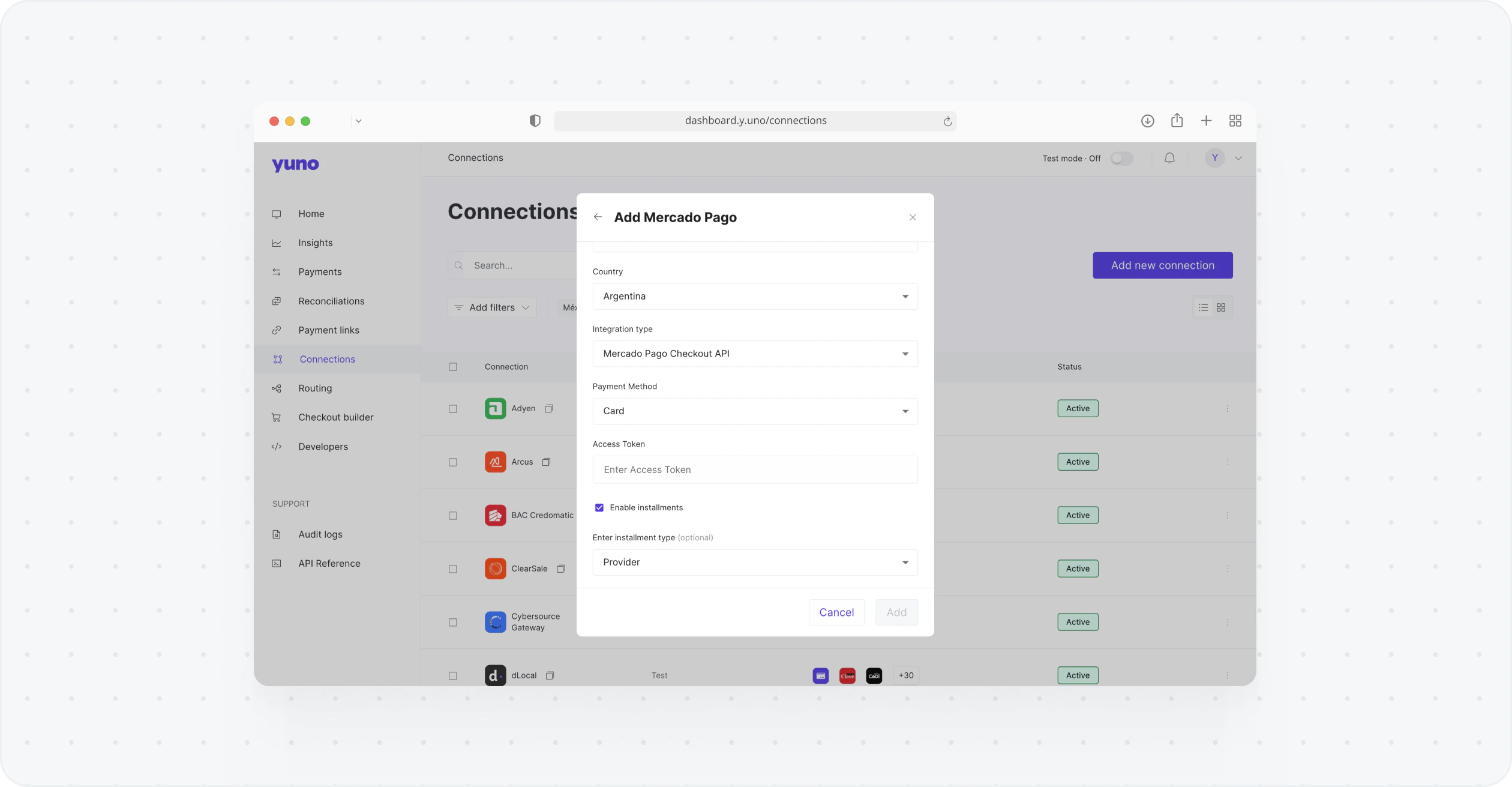
Task: Switch to list view icon
Action: [x=1203, y=307]
